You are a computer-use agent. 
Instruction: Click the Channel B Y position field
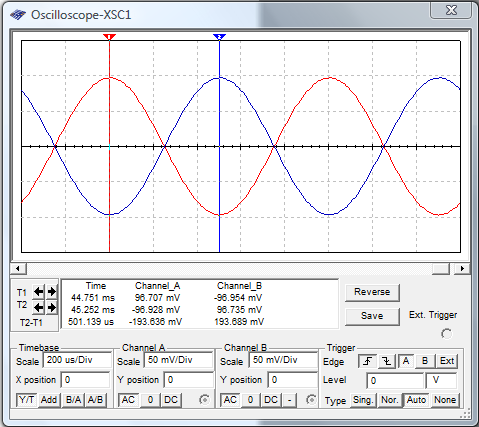[x=293, y=380]
